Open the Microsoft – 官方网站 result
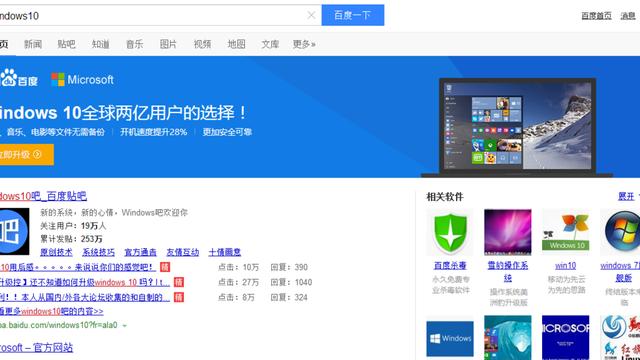The height and width of the screenshot is (360, 640). pyautogui.click(x=36, y=348)
